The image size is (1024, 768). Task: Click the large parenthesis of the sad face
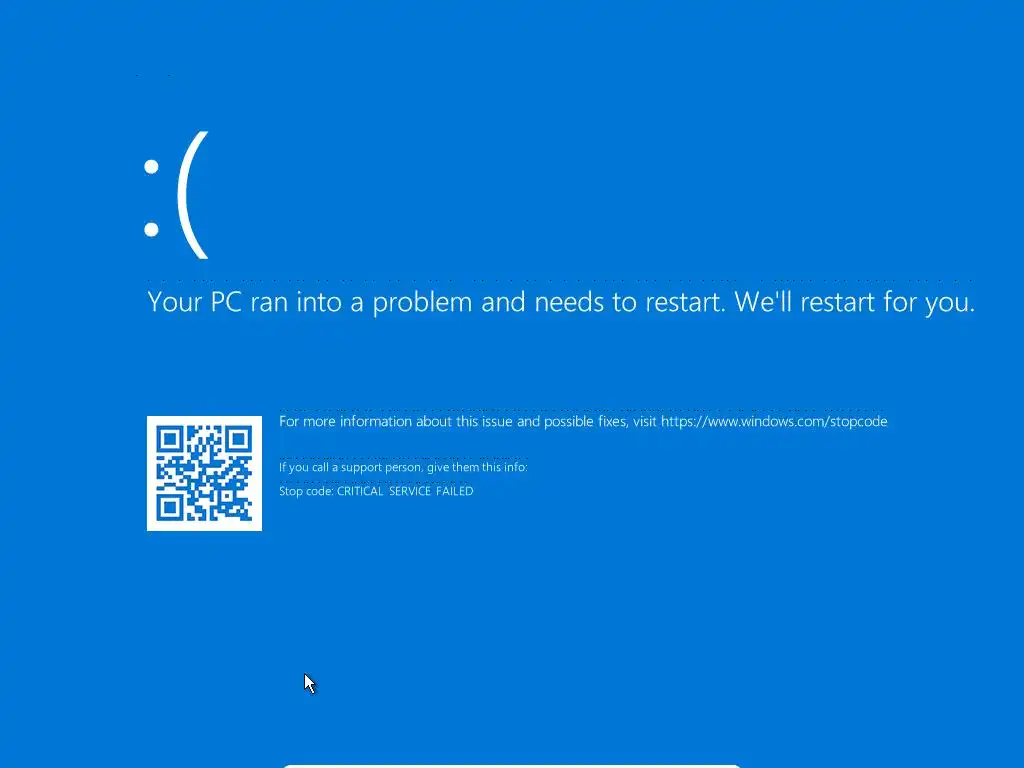pyautogui.click(x=193, y=195)
